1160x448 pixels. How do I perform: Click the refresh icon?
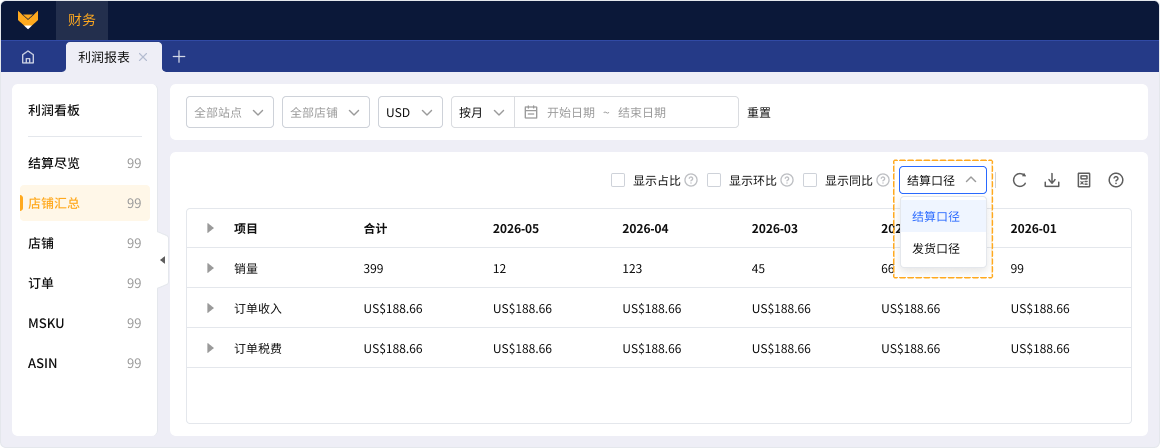click(1019, 180)
